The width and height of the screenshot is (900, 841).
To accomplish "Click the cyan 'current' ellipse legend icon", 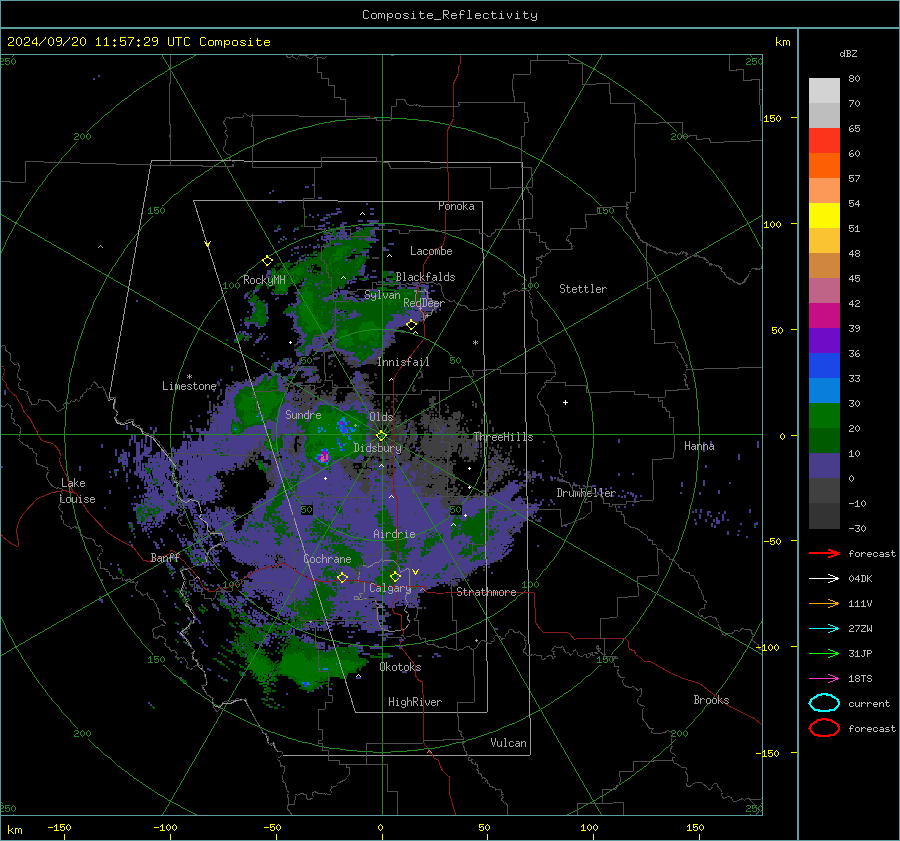I will click(824, 703).
